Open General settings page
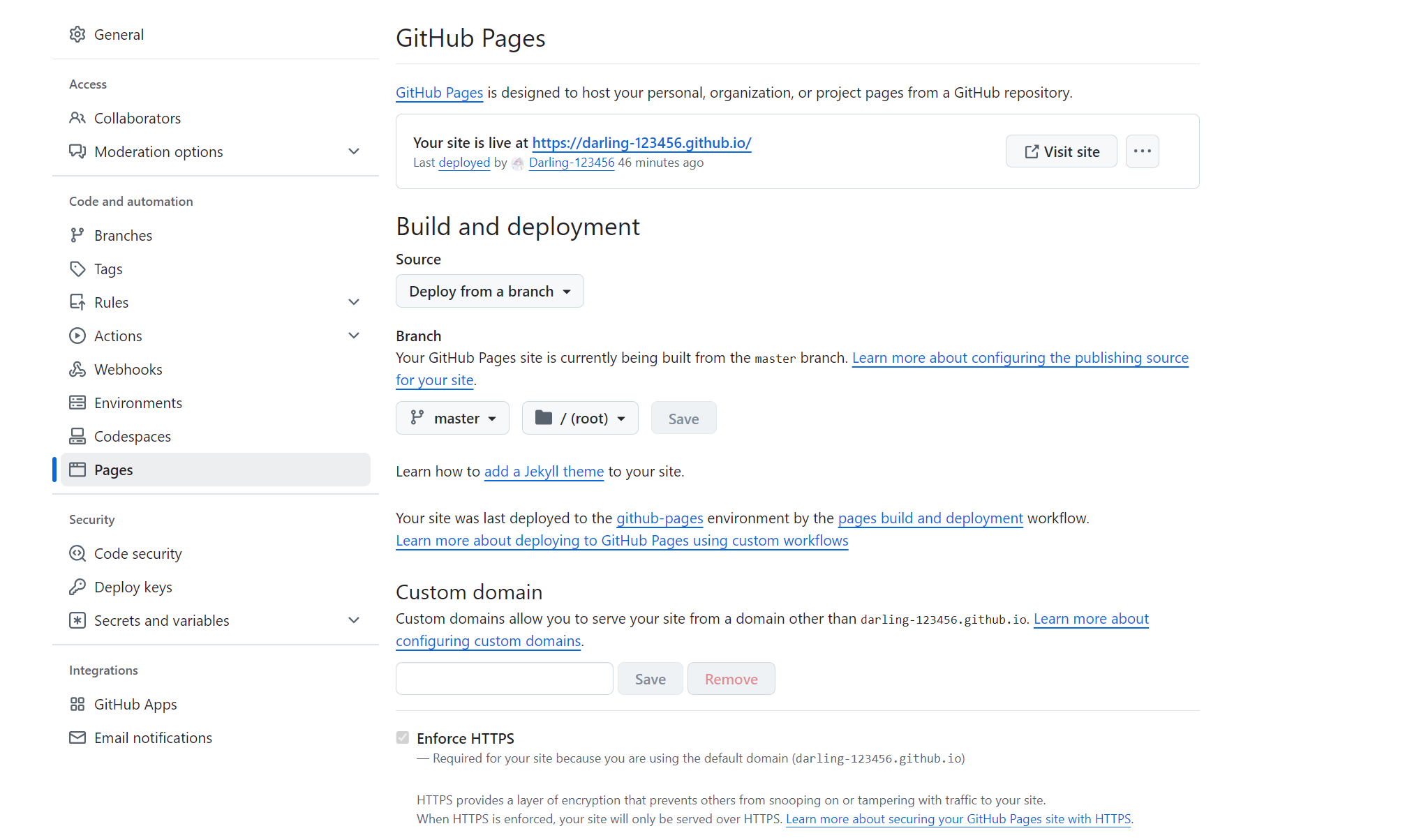Image resolution: width=1405 pixels, height=840 pixels. [x=216, y=34]
